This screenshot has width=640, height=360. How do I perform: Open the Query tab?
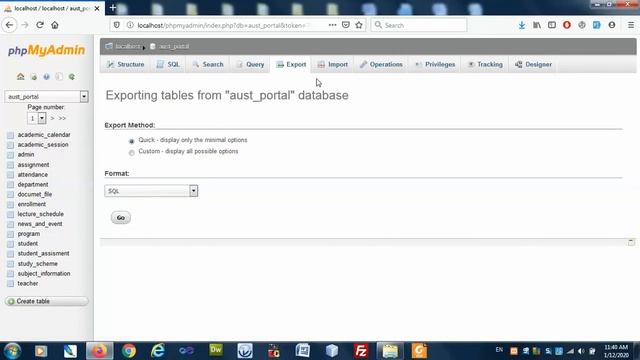click(x=250, y=64)
